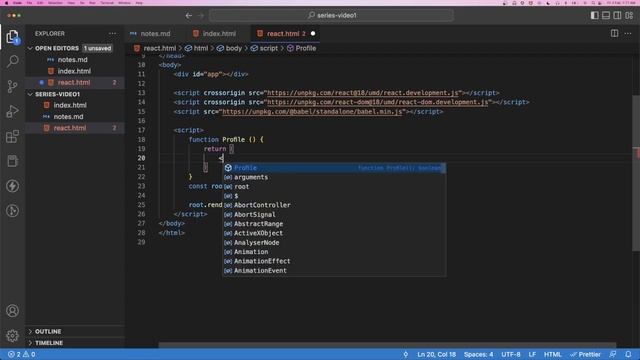Choose root autocomplete suggestion
The image size is (640, 360).
pyautogui.click(x=334, y=187)
